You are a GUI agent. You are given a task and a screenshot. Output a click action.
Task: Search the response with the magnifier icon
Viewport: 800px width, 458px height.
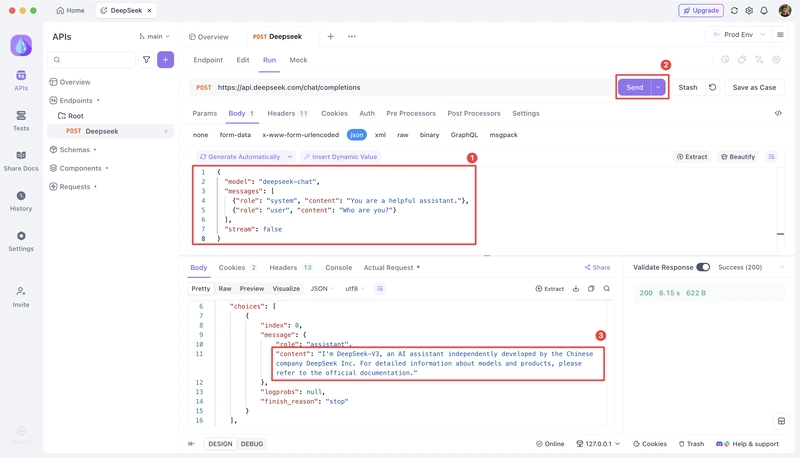pos(607,289)
